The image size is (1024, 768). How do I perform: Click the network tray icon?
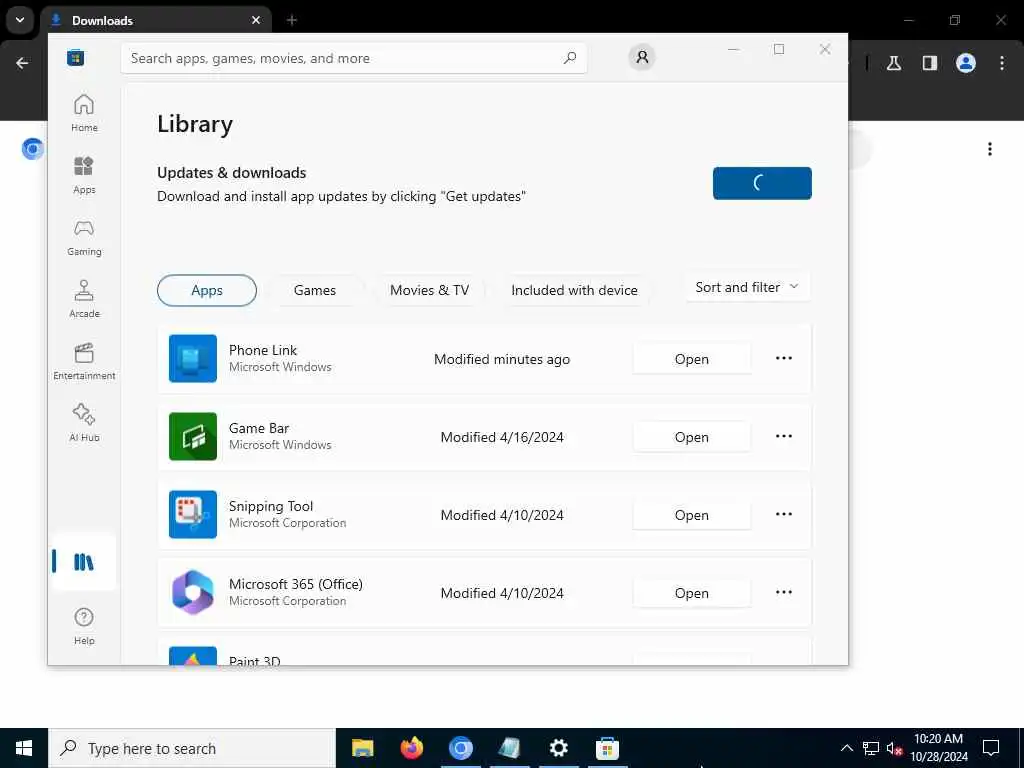click(871, 748)
